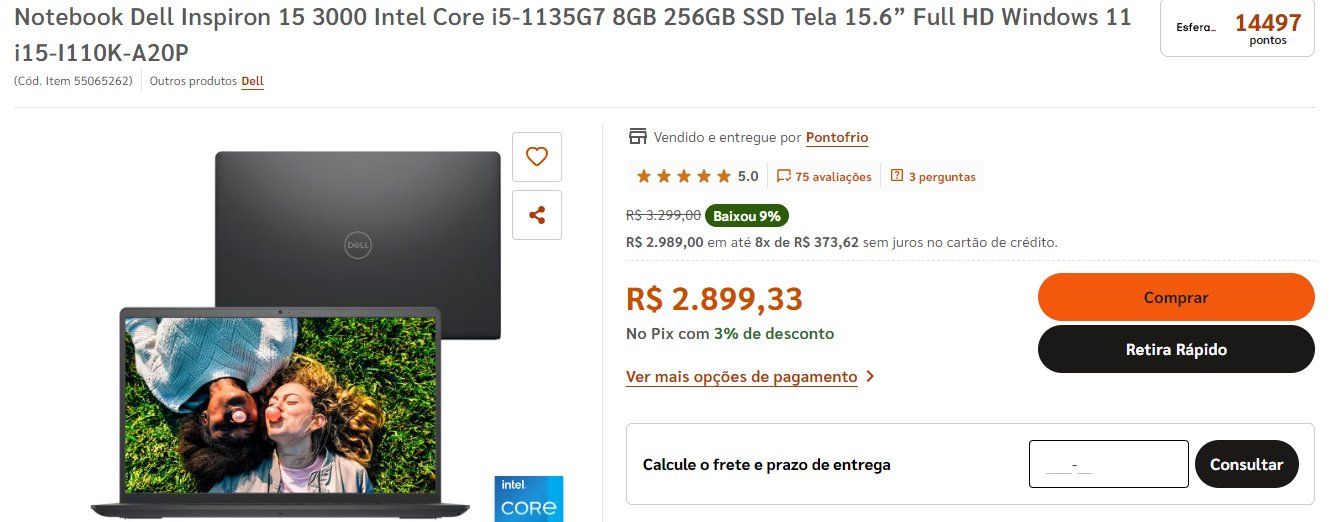
Task: Click the Consultar shipping button
Action: click(x=1246, y=464)
